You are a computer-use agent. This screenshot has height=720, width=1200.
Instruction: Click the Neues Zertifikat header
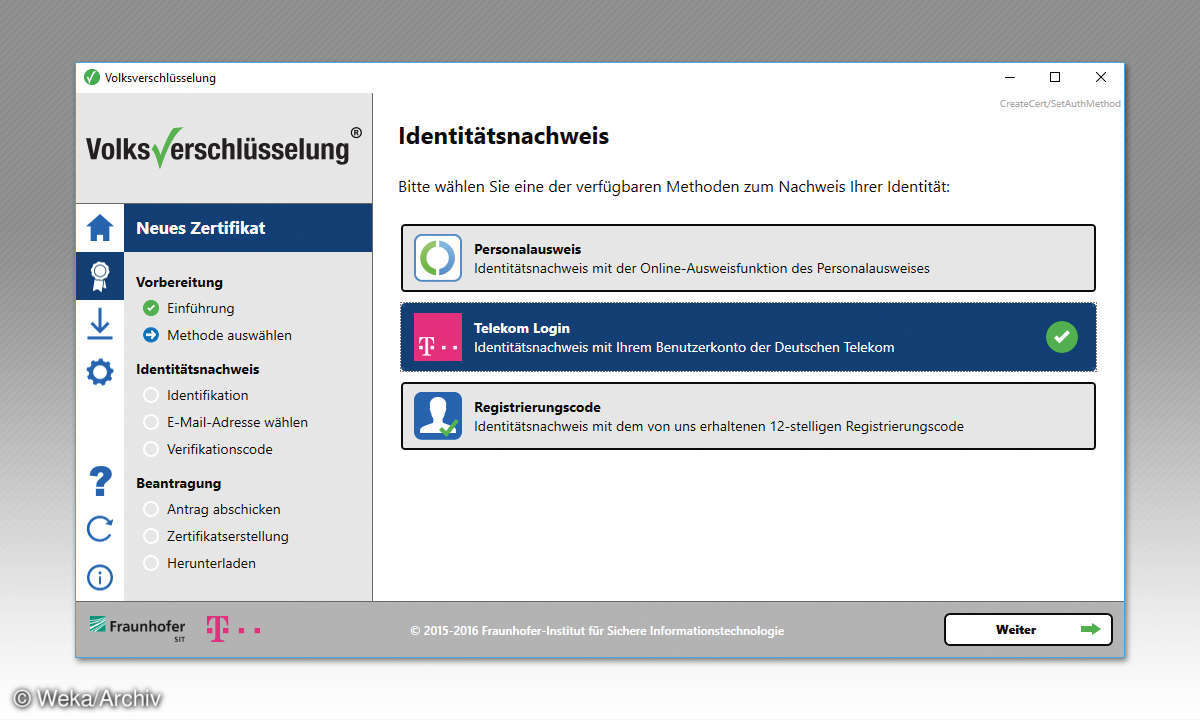point(248,228)
